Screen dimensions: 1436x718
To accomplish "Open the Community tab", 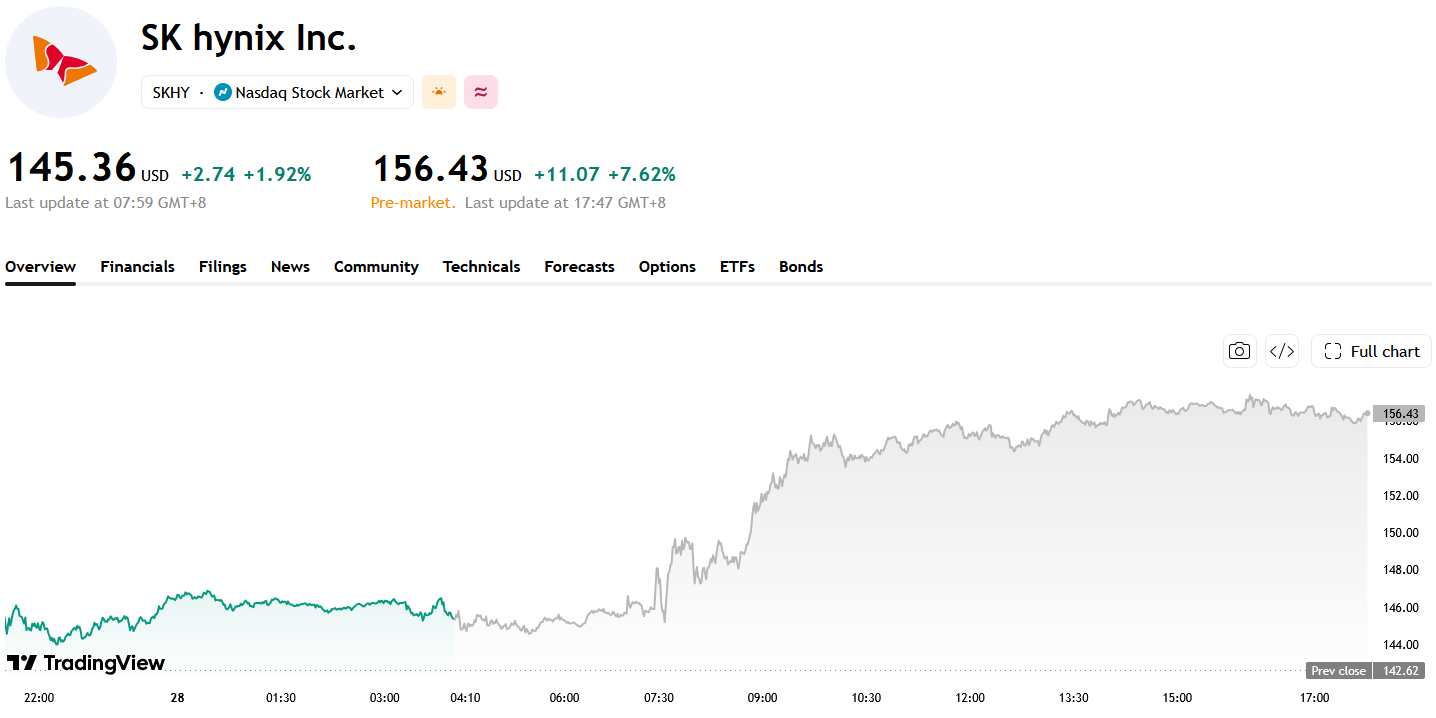I will (376, 267).
